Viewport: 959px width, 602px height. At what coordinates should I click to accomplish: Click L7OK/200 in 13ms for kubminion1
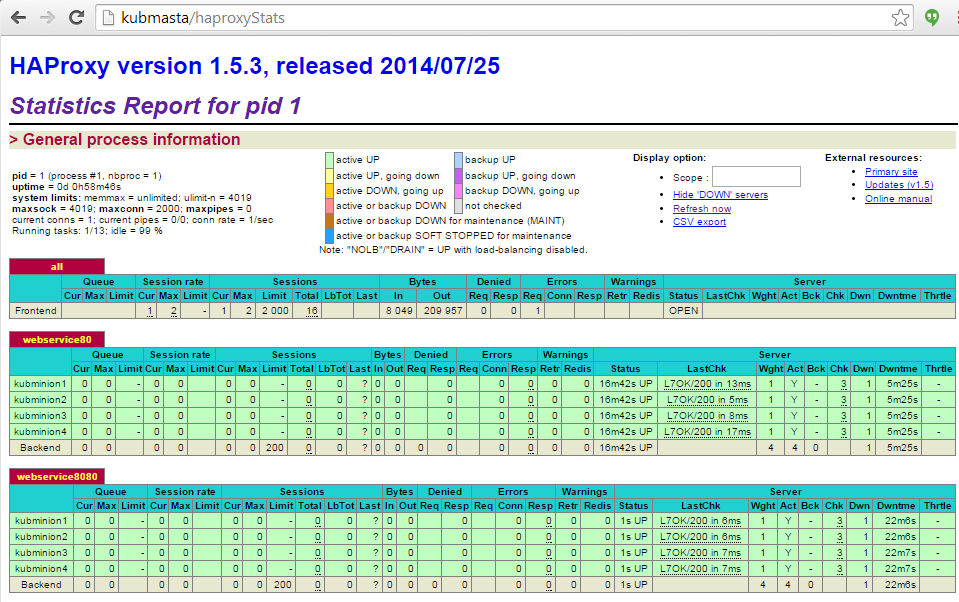pos(707,384)
